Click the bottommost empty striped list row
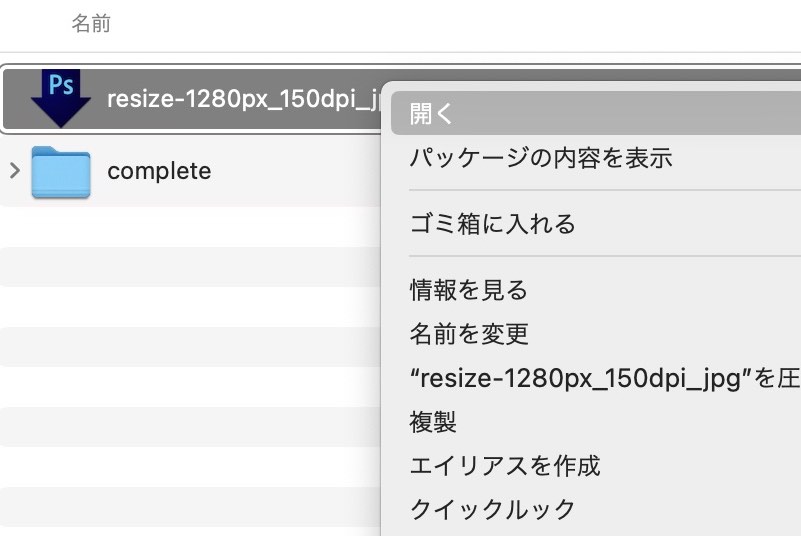801x536 pixels. tap(190, 507)
